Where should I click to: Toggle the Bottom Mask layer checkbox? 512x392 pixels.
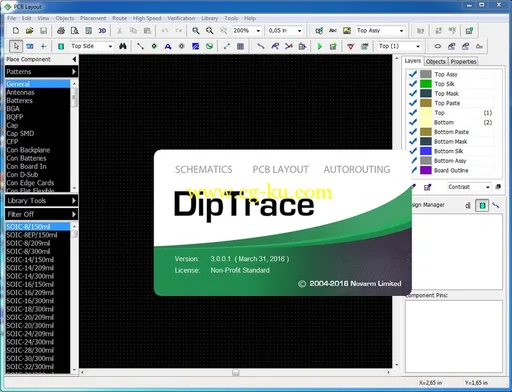(x=413, y=142)
